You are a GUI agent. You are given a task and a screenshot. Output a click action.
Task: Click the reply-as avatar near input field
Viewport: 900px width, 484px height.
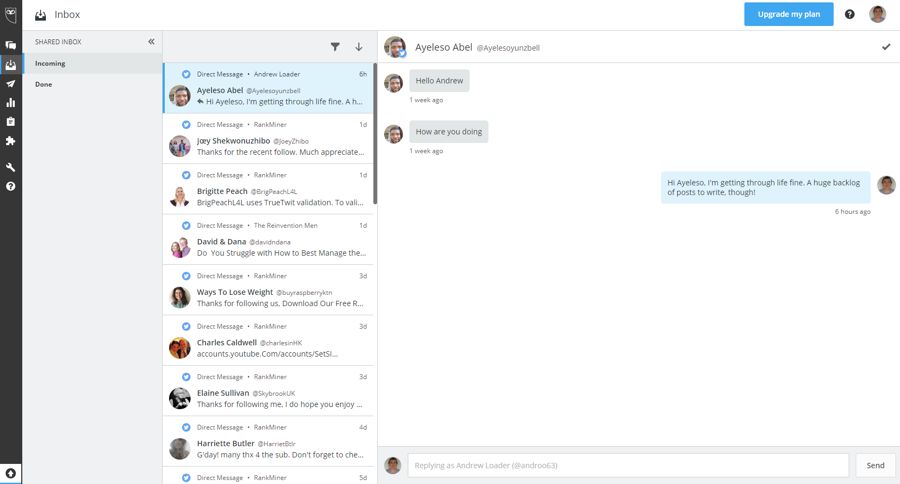click(393, 465)
